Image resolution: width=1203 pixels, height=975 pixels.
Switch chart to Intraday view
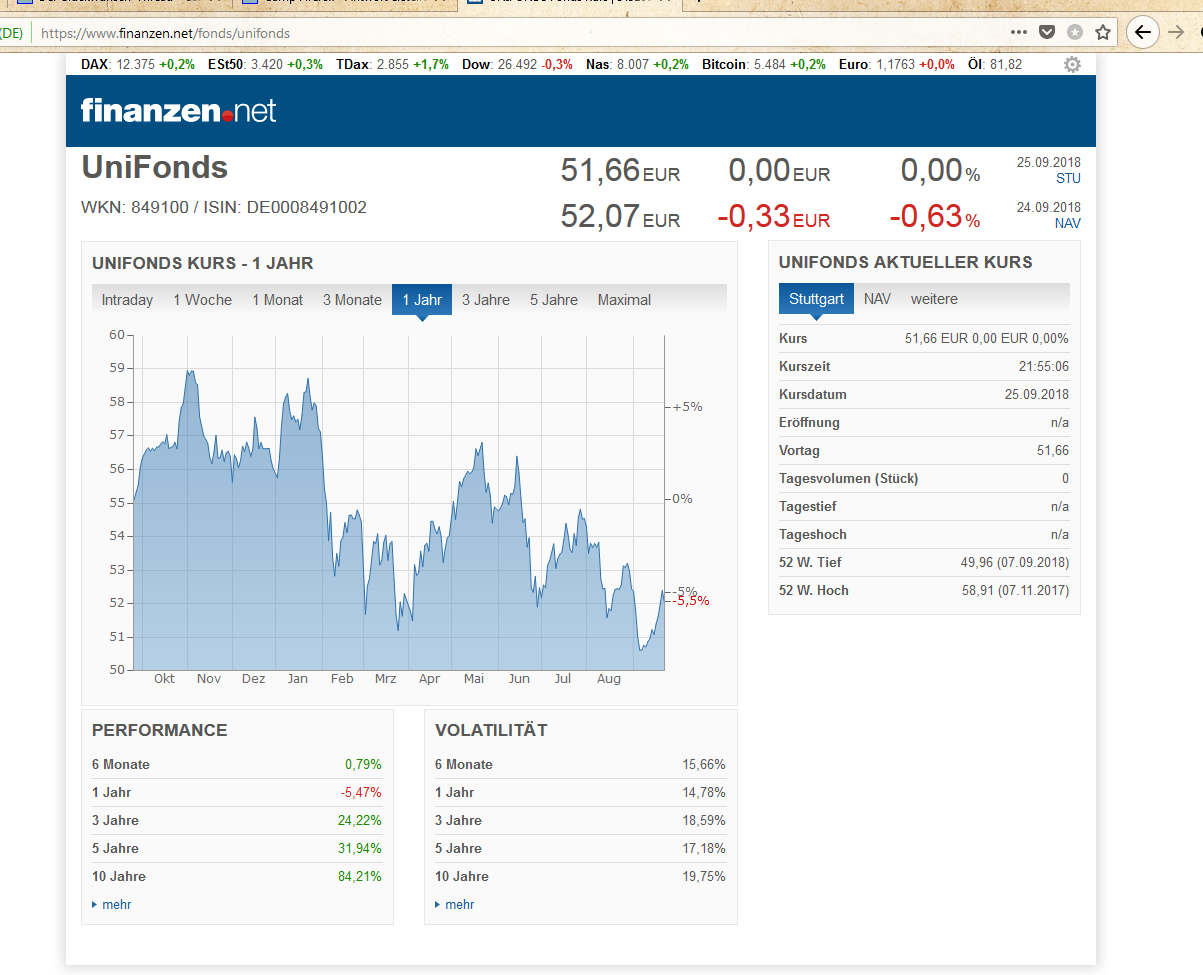127,300
